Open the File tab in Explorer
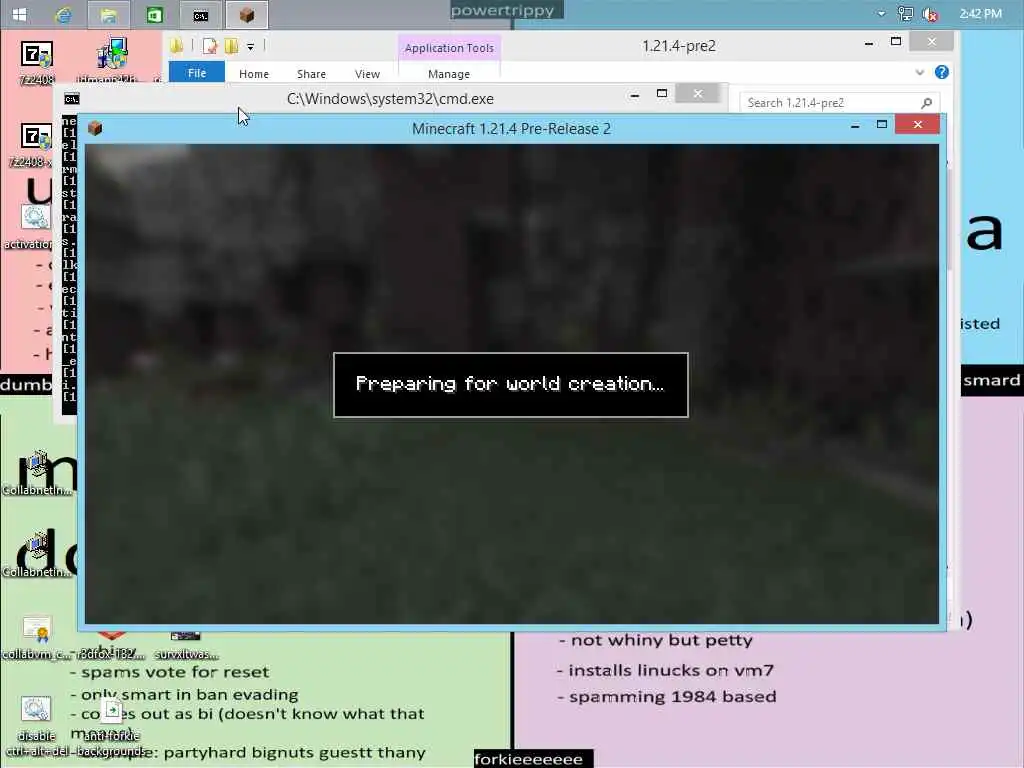 click(197, 73)
